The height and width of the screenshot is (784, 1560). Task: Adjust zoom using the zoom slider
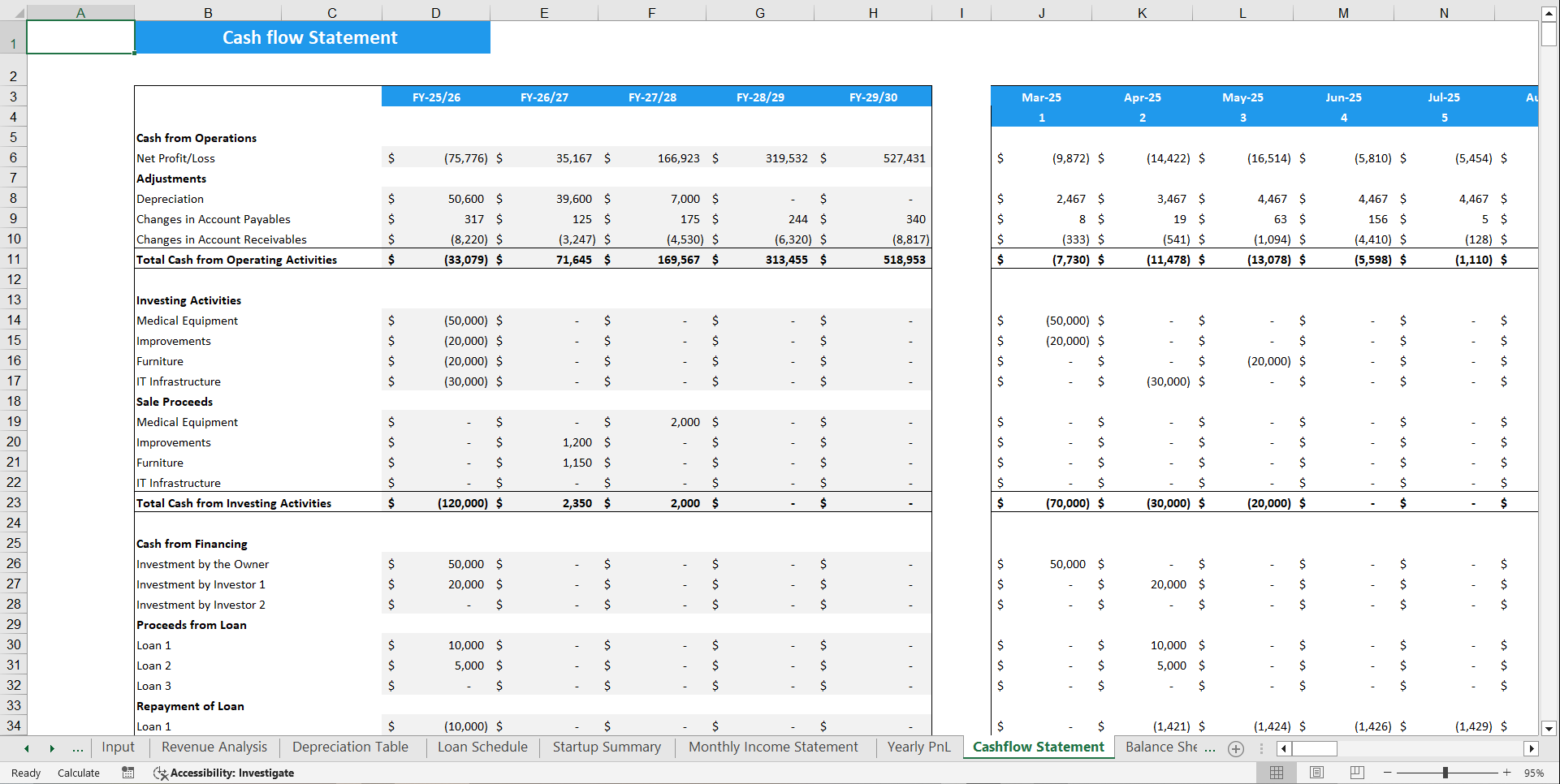click(1445, 773)
